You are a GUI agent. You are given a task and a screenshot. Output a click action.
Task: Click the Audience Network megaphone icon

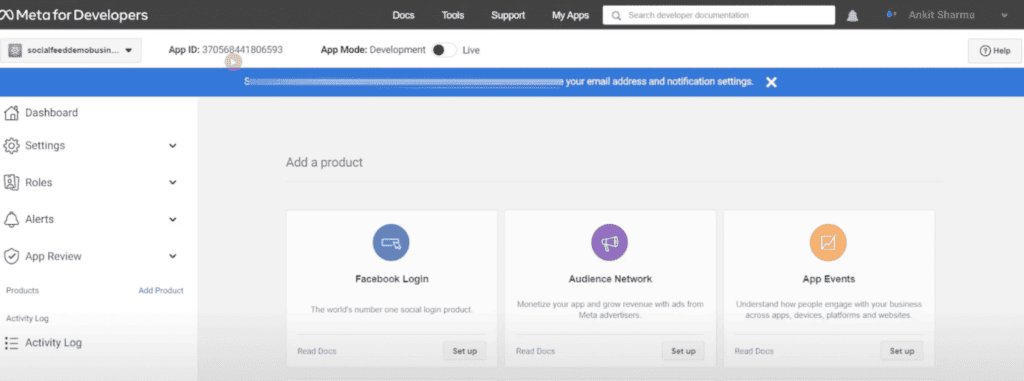click(x=609, y=242)
